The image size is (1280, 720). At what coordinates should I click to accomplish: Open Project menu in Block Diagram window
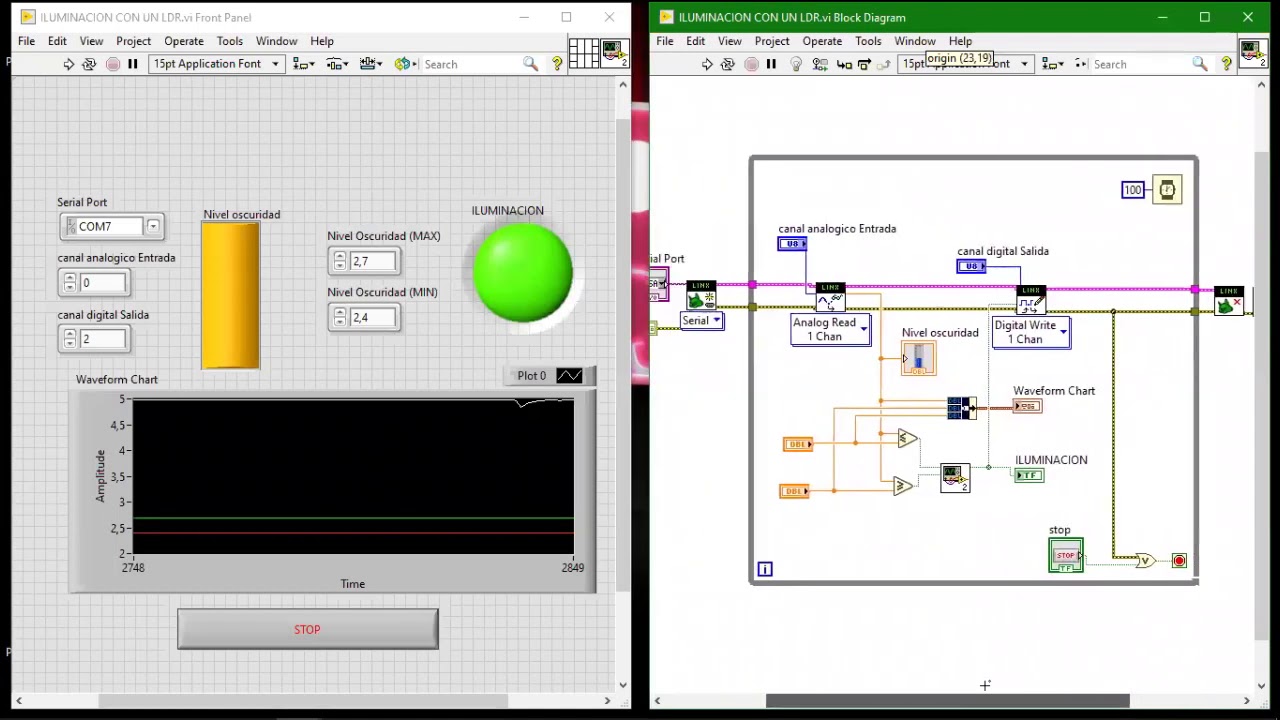(x=772, y=41)
